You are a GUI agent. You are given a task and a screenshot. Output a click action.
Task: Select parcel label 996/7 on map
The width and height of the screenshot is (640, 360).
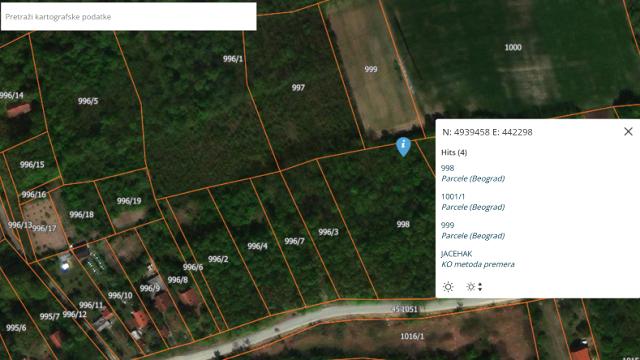point(294,241)
